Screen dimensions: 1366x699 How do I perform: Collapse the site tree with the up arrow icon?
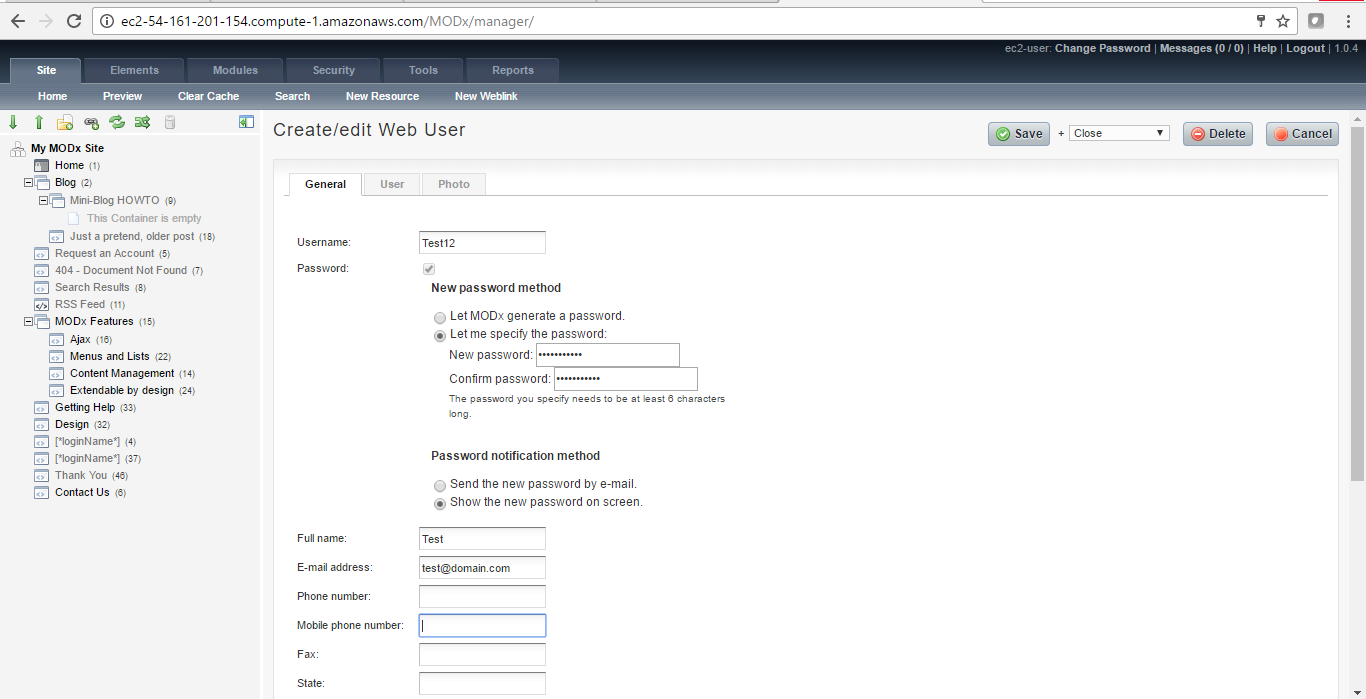point(39,122)
